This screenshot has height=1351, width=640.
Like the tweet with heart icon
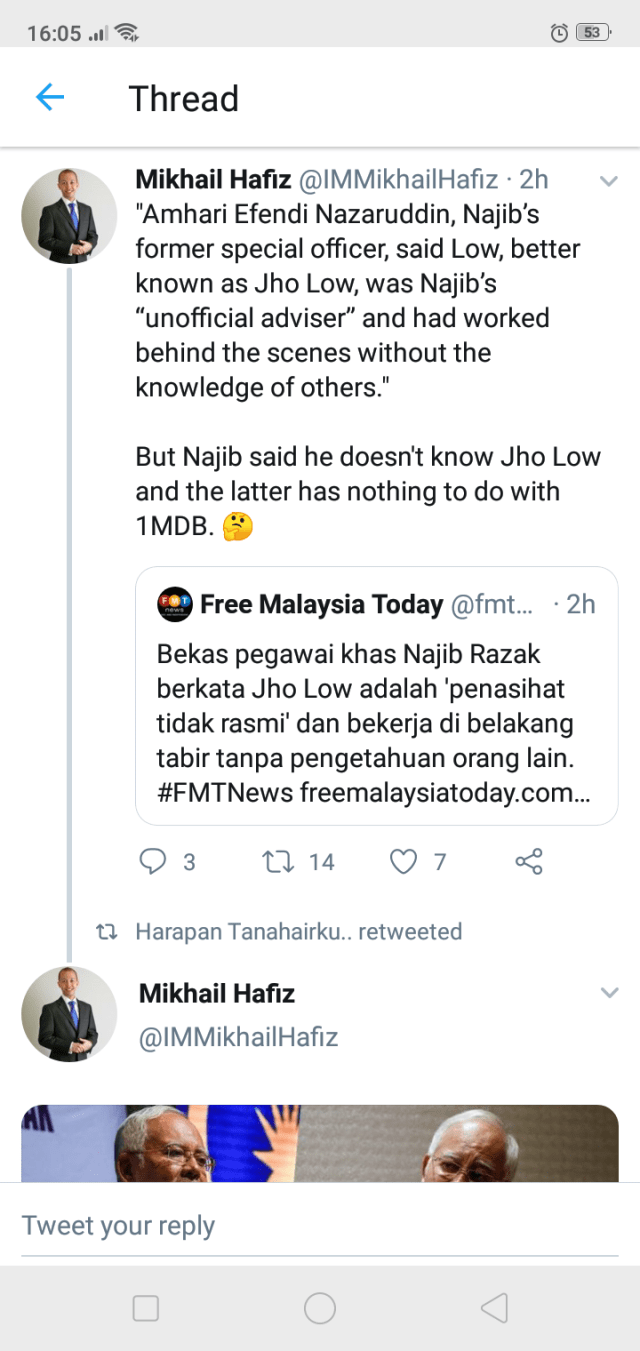403,861
